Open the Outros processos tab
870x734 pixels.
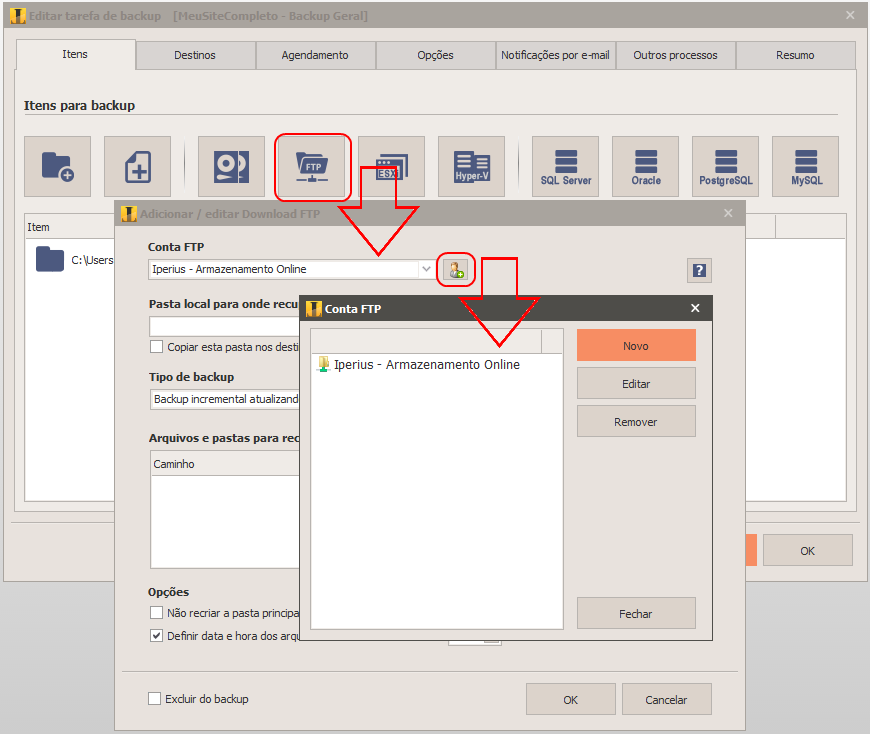coord(676,55)
